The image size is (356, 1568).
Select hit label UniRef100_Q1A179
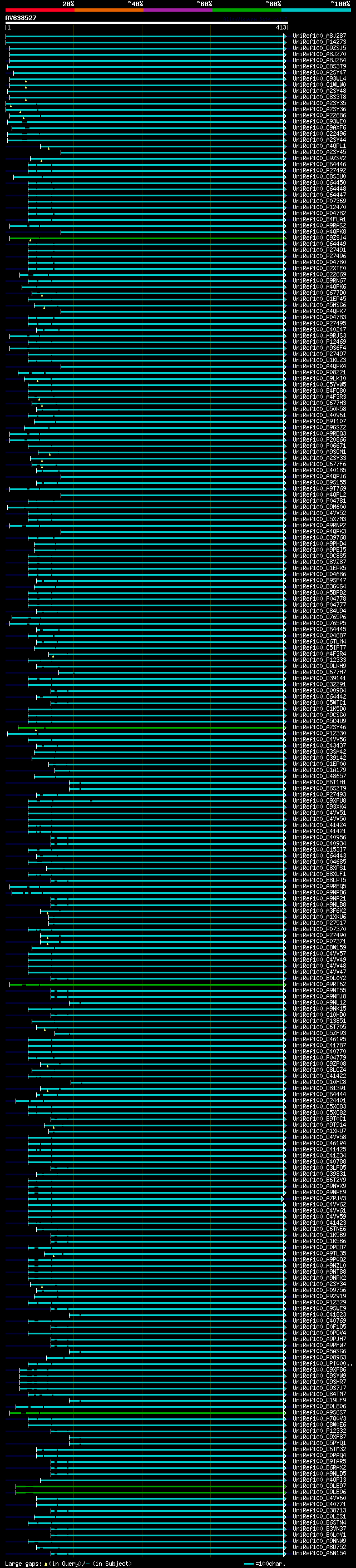pyautogui.click(x=319, y=770)
